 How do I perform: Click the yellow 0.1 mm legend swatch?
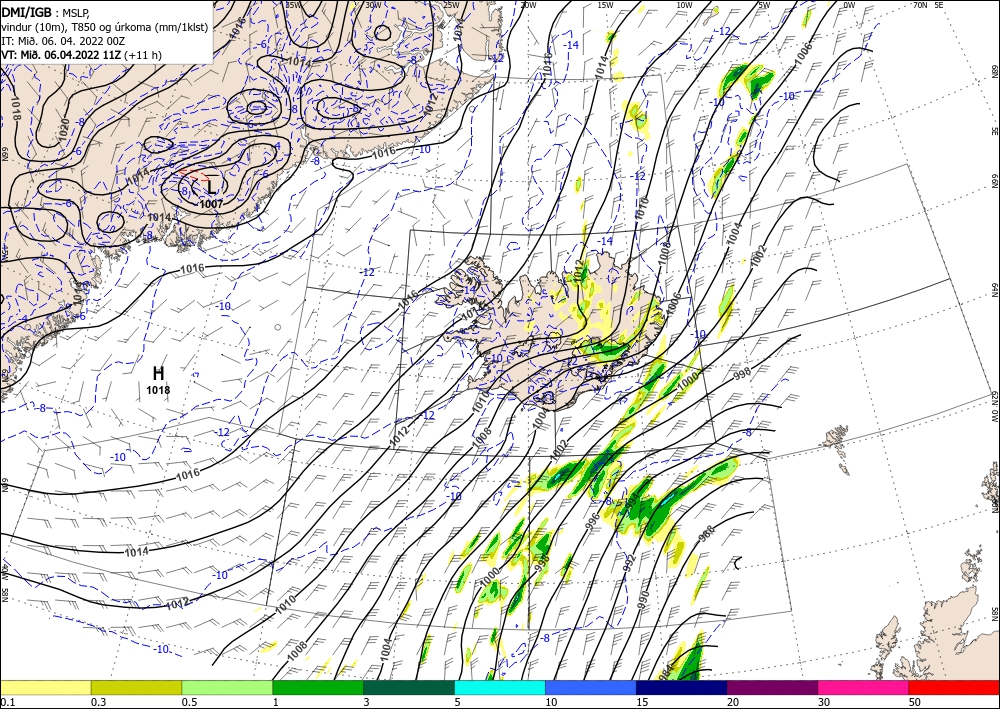[x=45, y=687]
